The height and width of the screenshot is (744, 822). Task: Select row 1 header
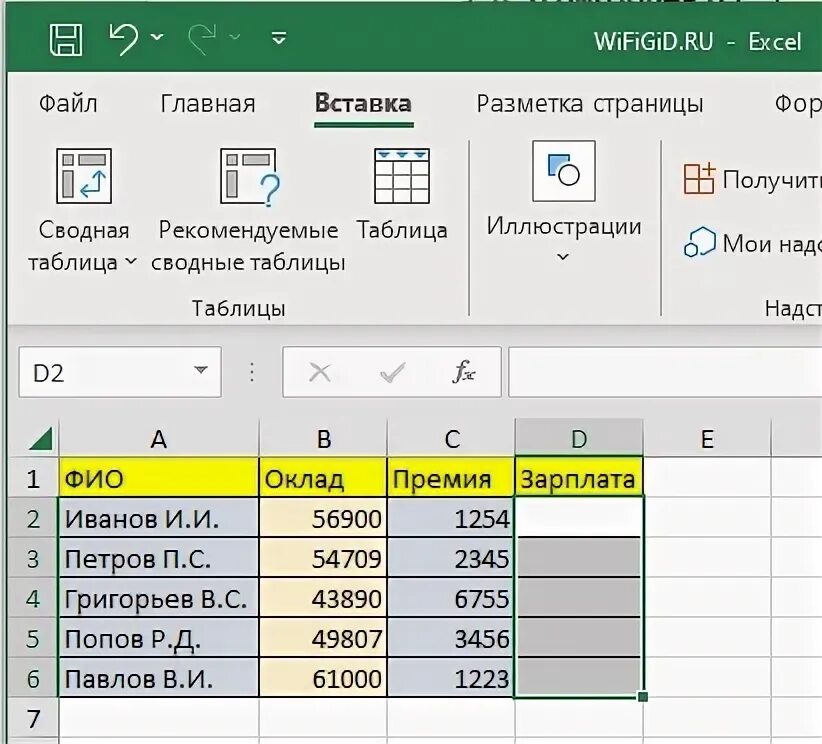pyautogui.click(x=33, y=478)
